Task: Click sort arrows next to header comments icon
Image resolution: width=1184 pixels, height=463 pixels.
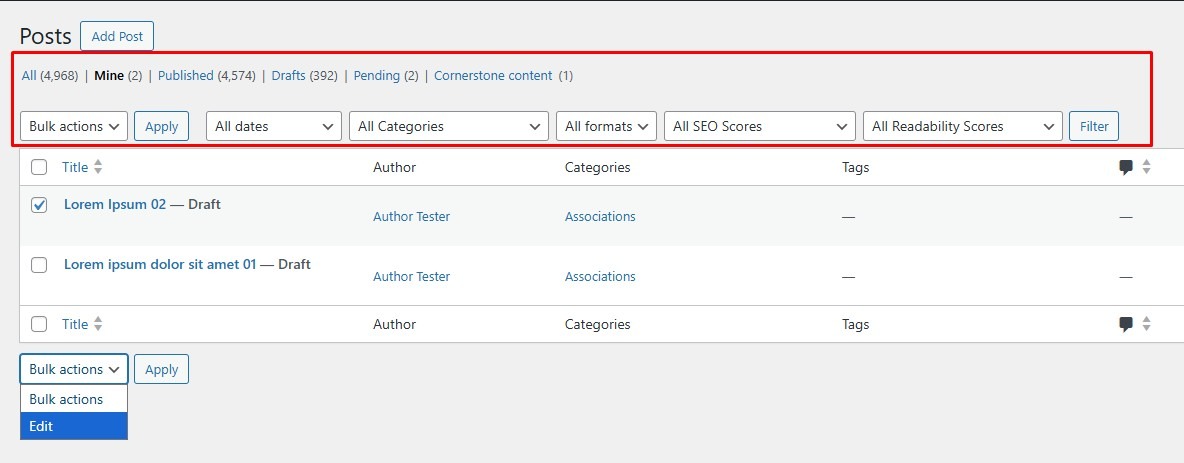Action: click(1147, 168)
